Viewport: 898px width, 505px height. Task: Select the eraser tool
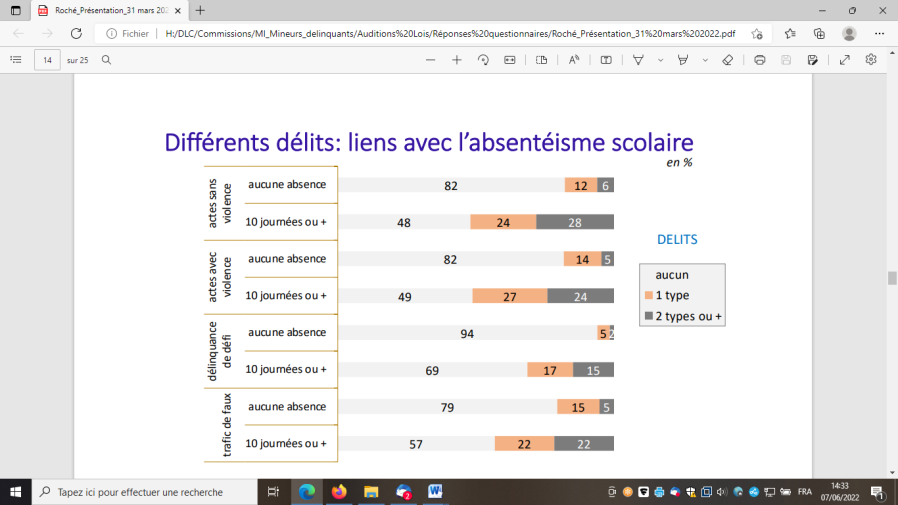(728, 60)
